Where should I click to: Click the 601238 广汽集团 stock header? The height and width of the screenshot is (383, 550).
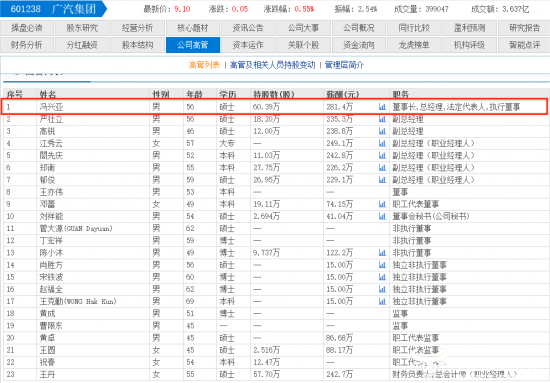[53, 9]
